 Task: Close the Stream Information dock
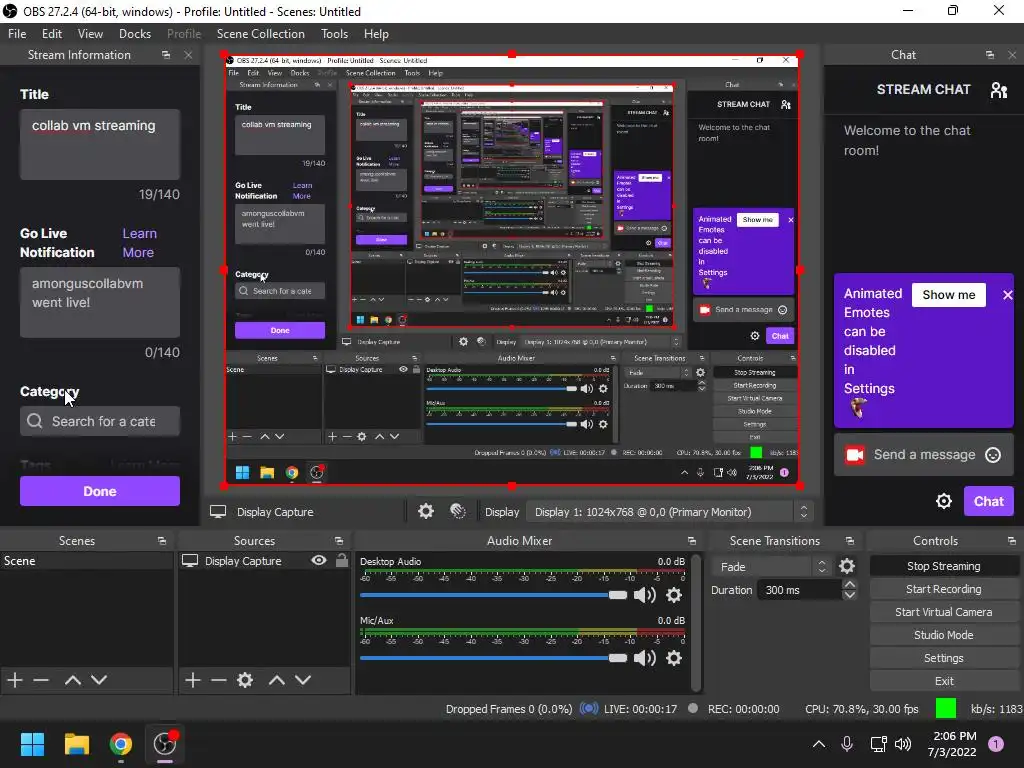(x=188, y=55)
